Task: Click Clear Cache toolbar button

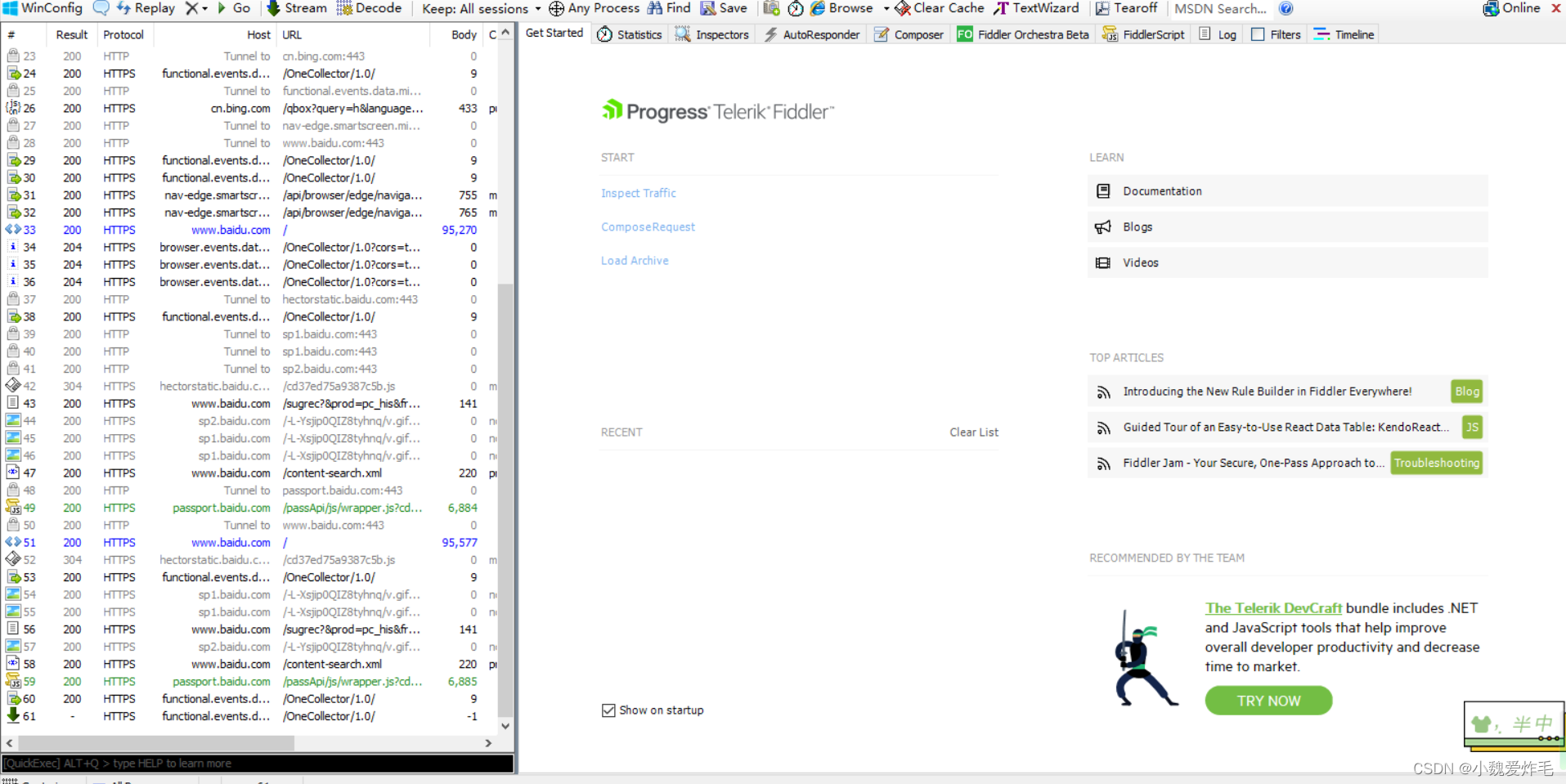Action: (x=940, y=8)
